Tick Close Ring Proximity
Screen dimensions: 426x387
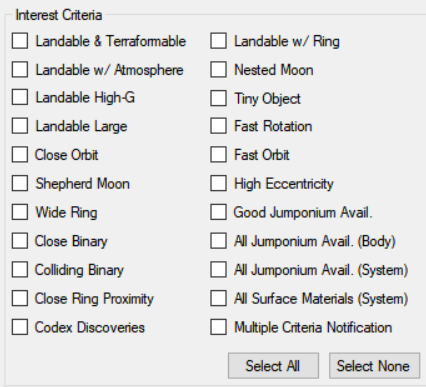click(20, 298)
